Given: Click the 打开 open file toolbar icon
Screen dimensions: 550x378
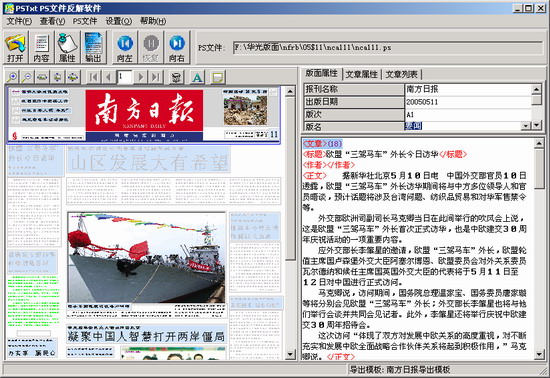Looking at the screenshot, I should click(x=16, y=47).
